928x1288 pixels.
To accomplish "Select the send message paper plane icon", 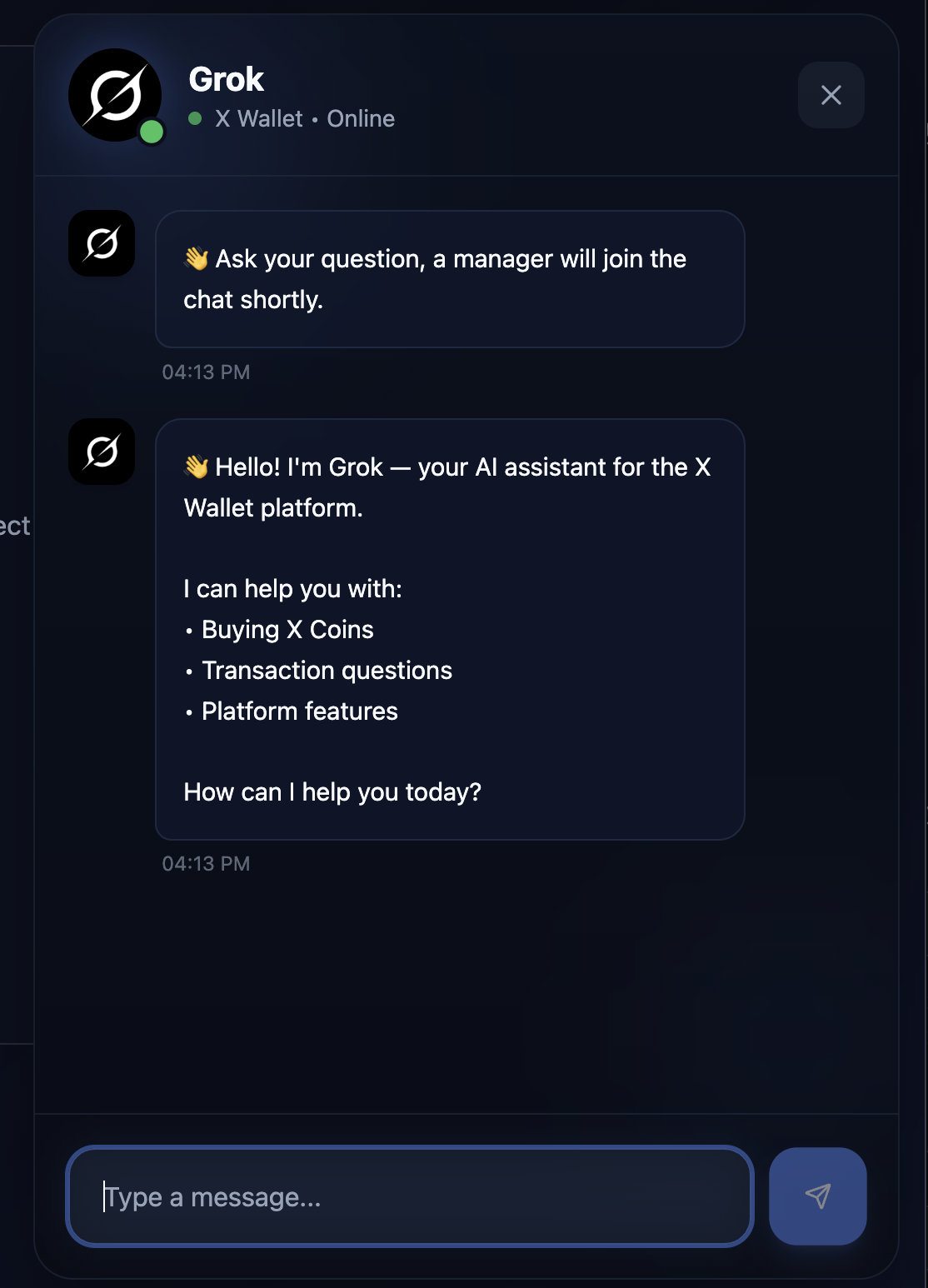I will (x=817, y=1196).
